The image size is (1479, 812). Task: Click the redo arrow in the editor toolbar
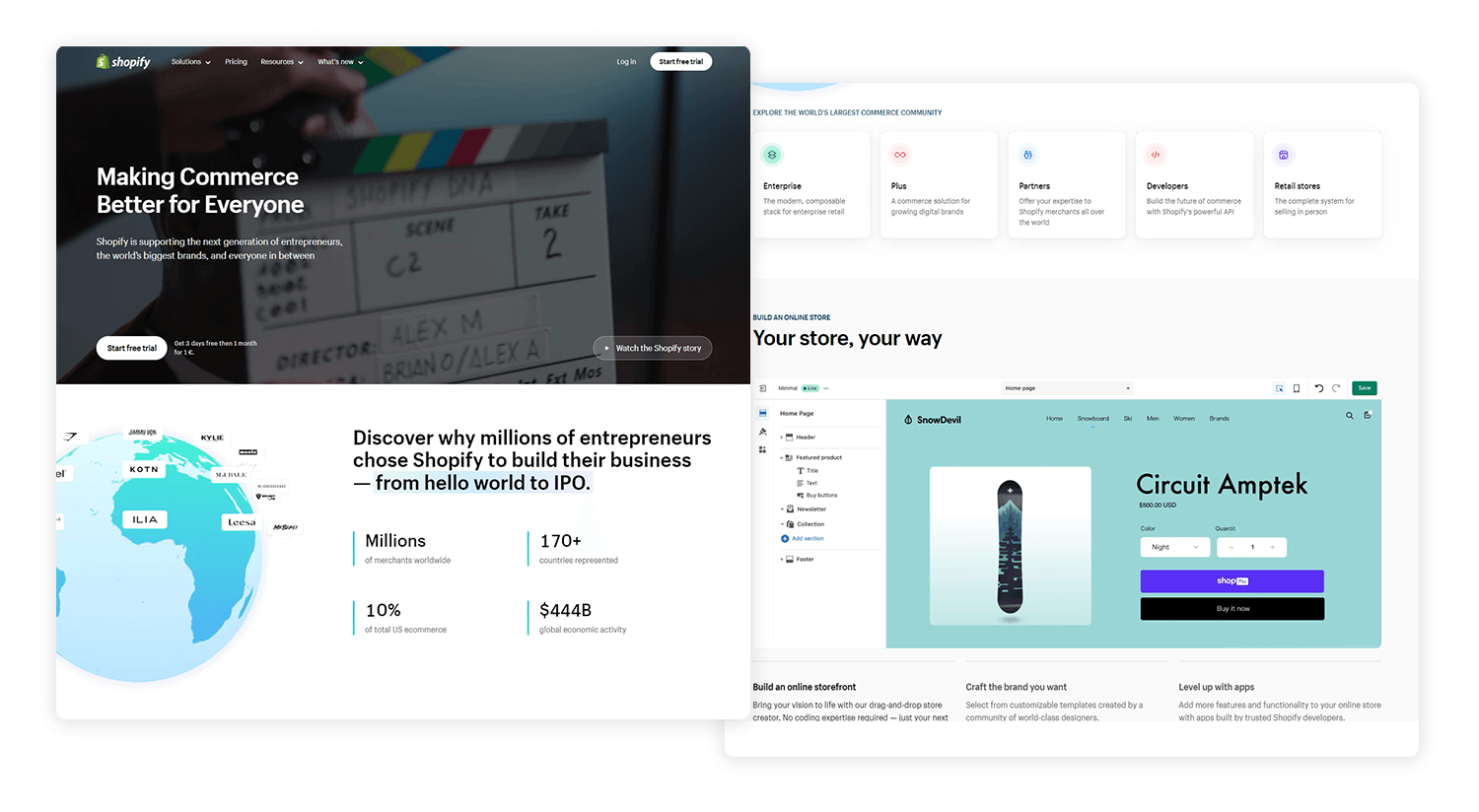(x=1336, y=388)
